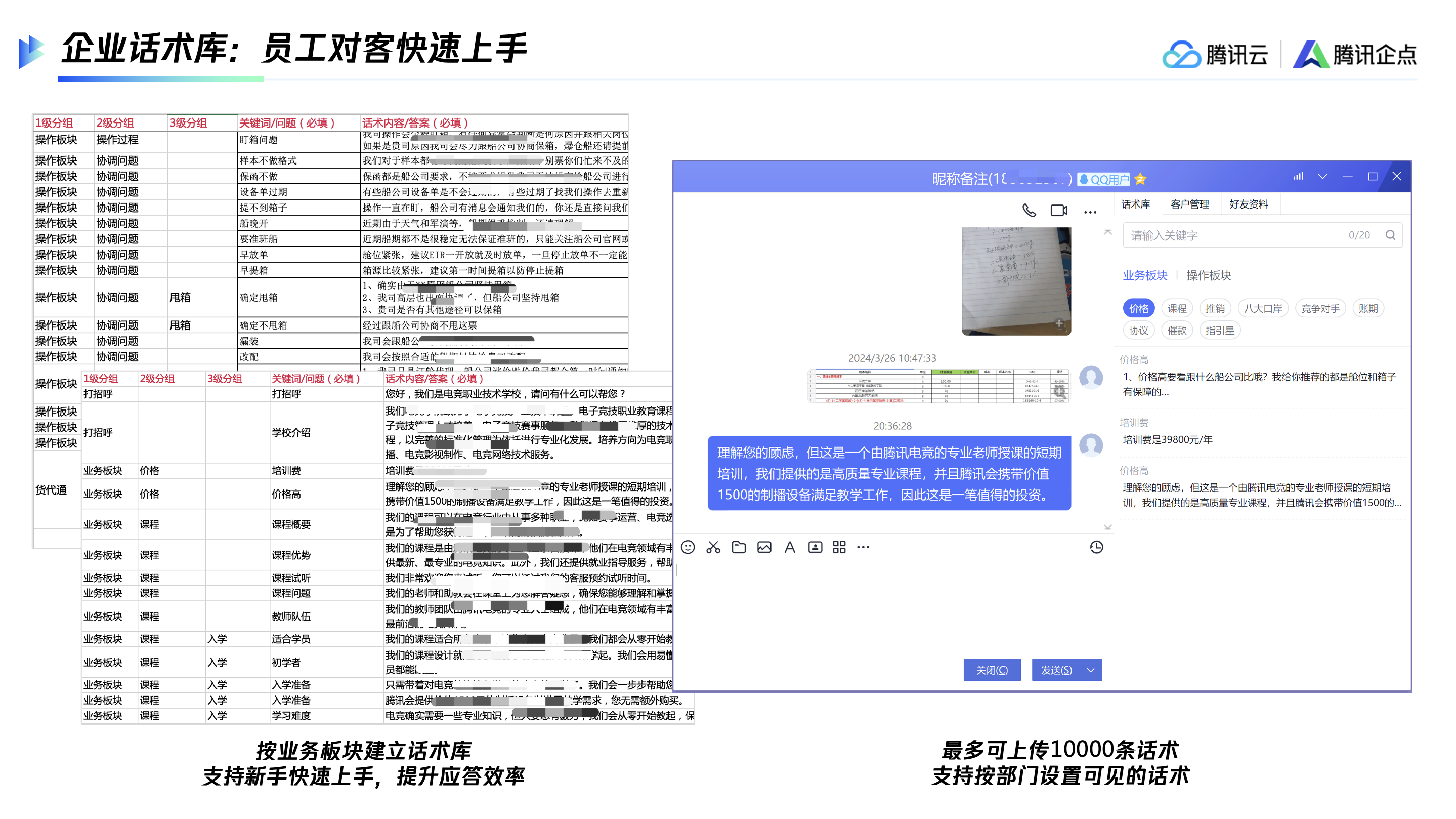Image resolution: width=1456 pixels, height=819 pixels.
Task: Click the folder icon to send a file
Action: tap(739, 547)
